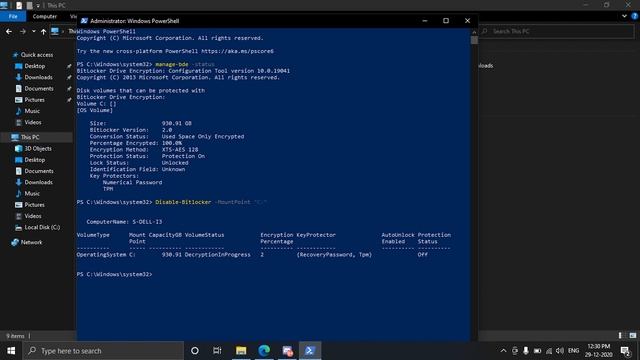This screenshot has height=360, width=640.
Task: Launch Microsoft Edge from taskbar
Action: tap(264, 351)
